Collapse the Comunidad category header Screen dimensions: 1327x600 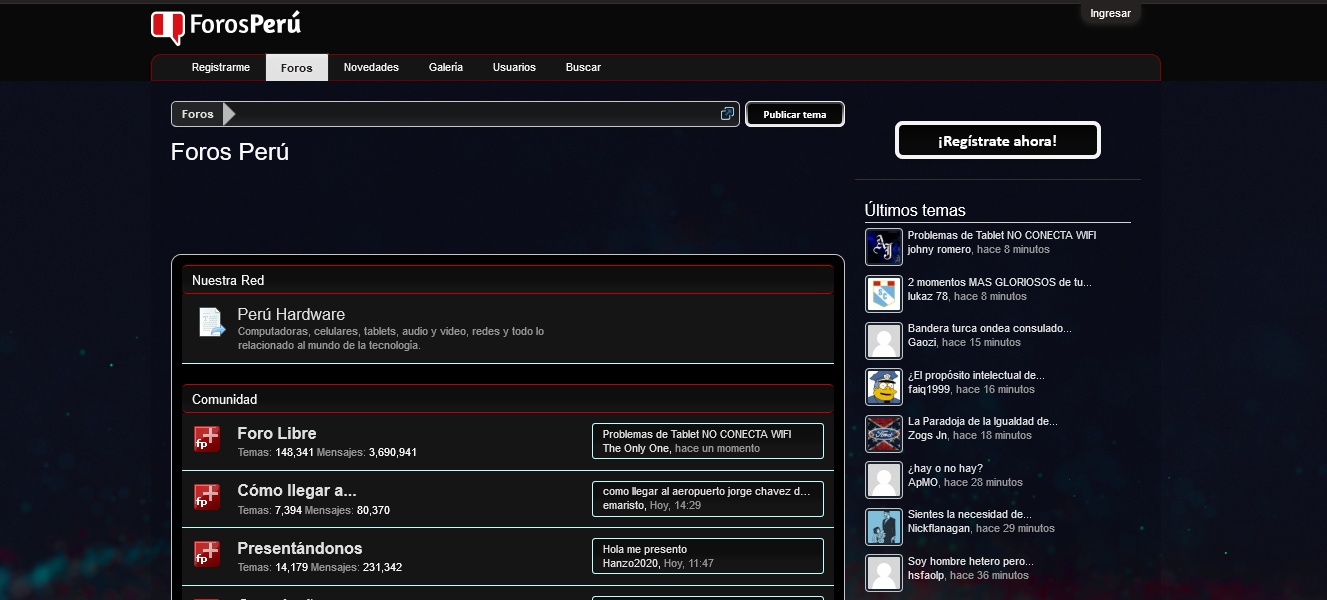[507, 399]
